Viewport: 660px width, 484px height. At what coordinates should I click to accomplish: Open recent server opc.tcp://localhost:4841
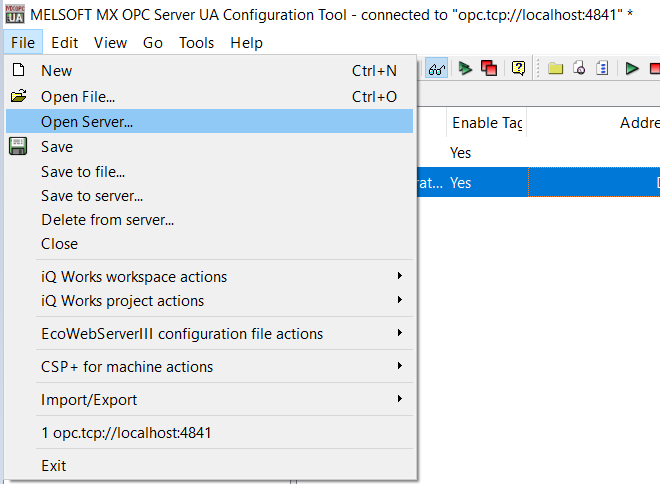(x=210, y=433)
